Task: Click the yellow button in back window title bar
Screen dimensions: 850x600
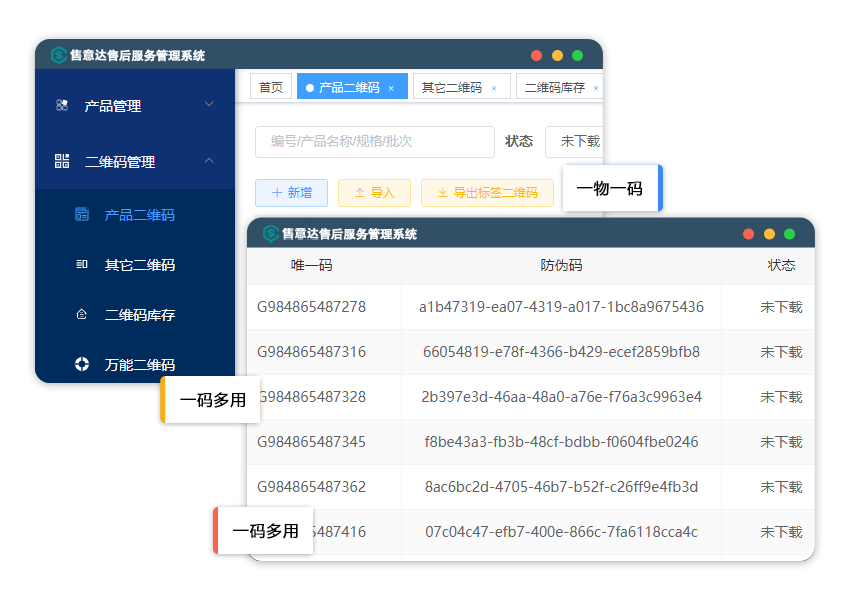Action: pos(557,55)
